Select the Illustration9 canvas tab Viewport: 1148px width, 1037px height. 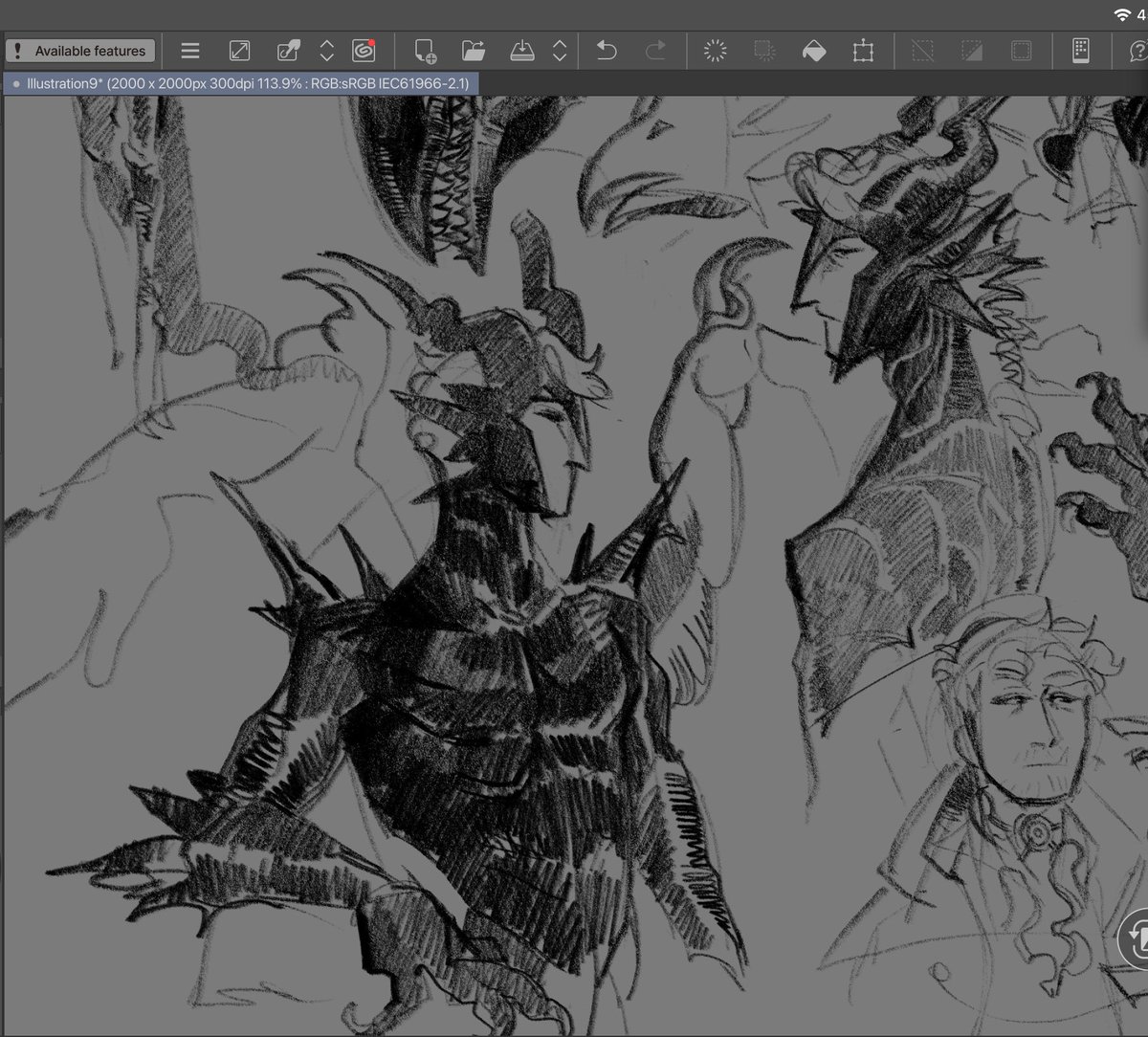[x=241, y=83]
